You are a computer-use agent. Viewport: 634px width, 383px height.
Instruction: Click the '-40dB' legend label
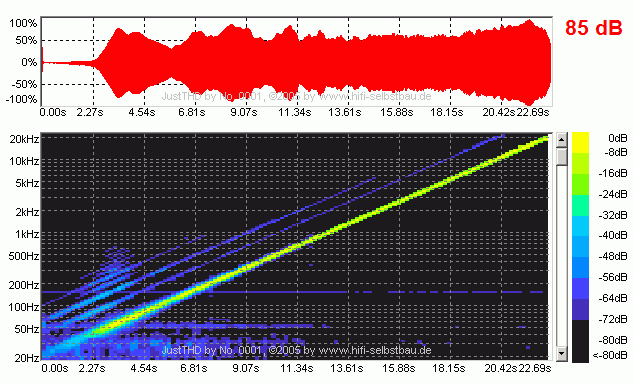(613, 235)
